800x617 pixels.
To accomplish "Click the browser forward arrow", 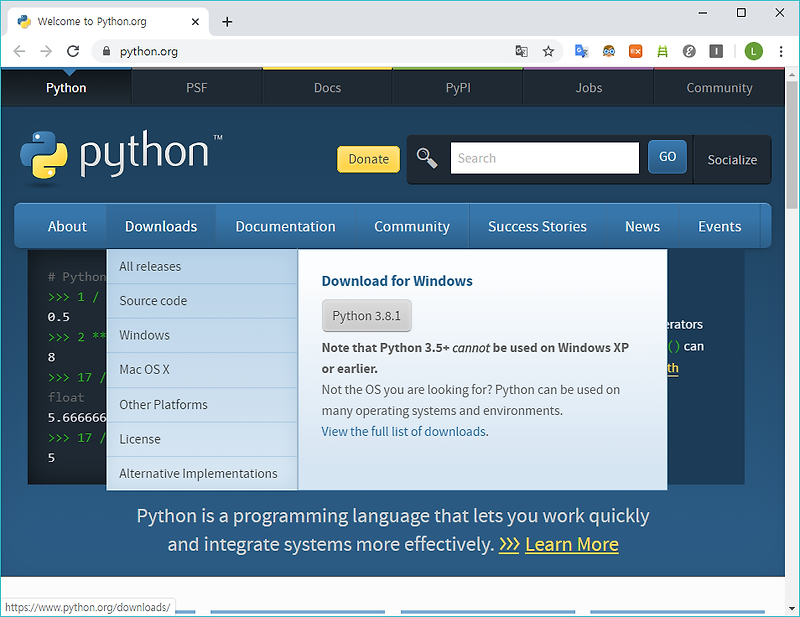I will click(46, 51).
